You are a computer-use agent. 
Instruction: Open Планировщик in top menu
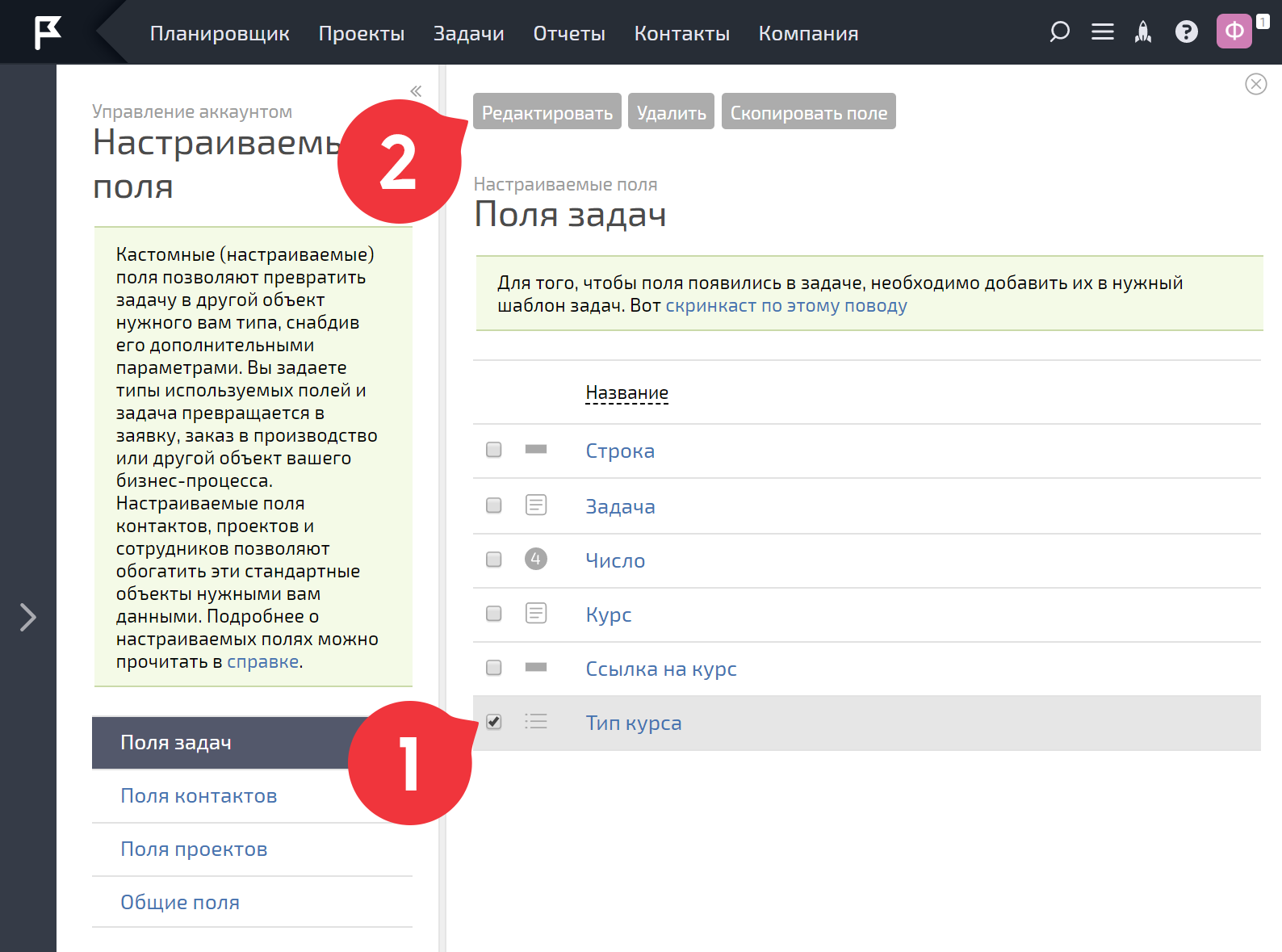(x=220, y=33)
